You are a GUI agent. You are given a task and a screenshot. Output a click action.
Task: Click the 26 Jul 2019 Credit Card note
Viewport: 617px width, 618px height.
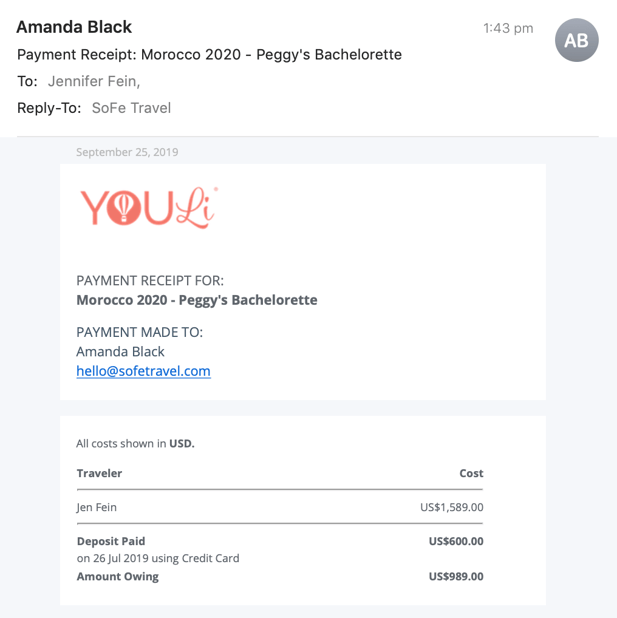coord(158,558)
